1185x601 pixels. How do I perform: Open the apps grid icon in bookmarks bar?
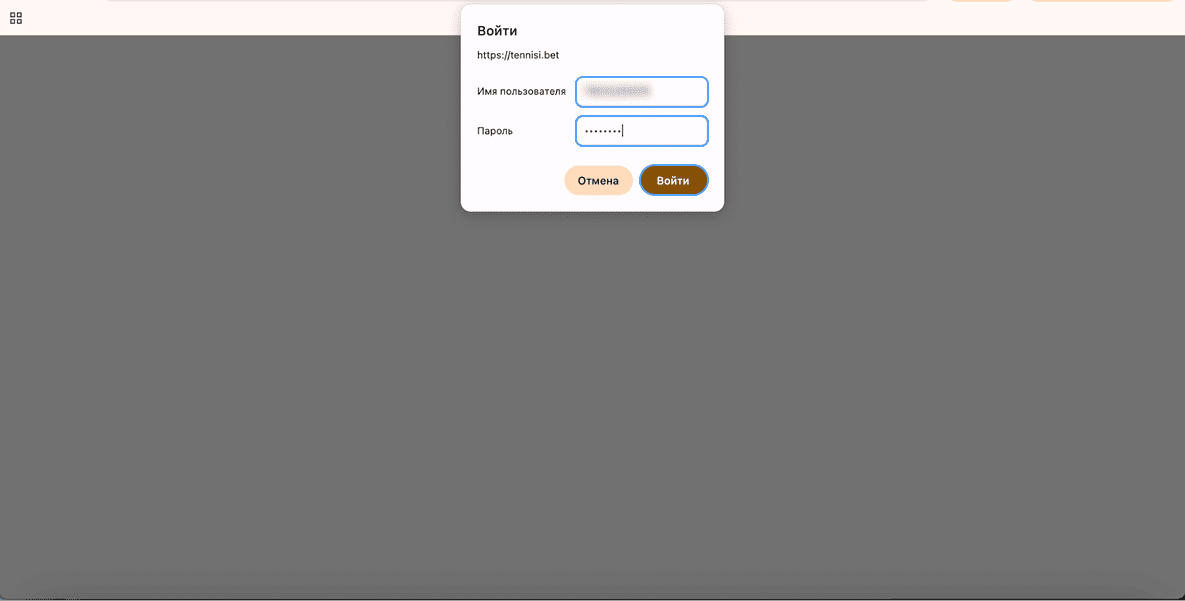(16, 18)
